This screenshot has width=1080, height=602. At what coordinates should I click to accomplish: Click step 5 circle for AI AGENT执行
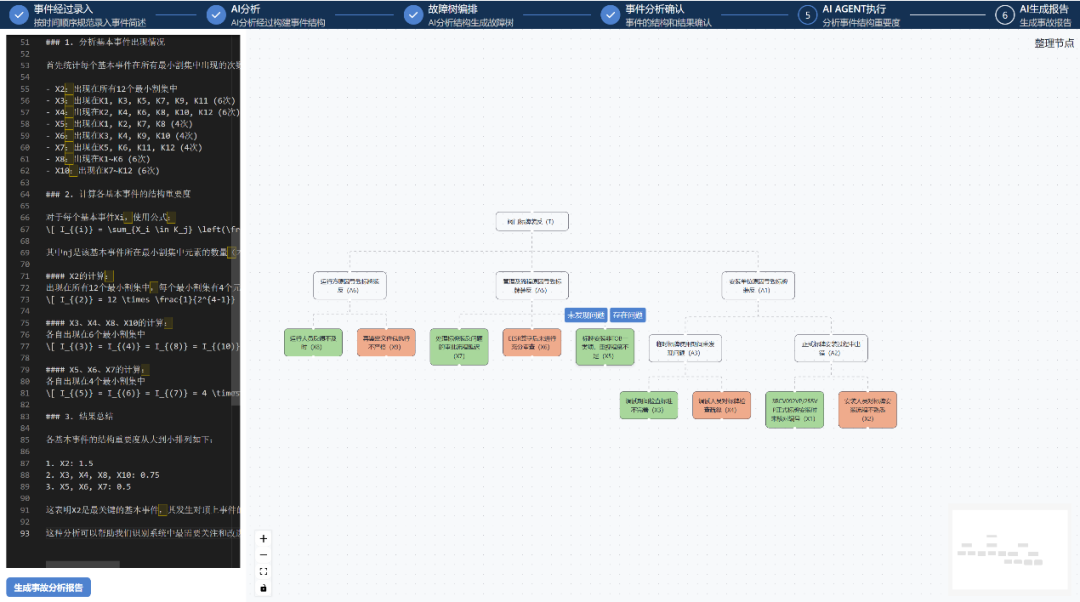click(x=807, y=14)
